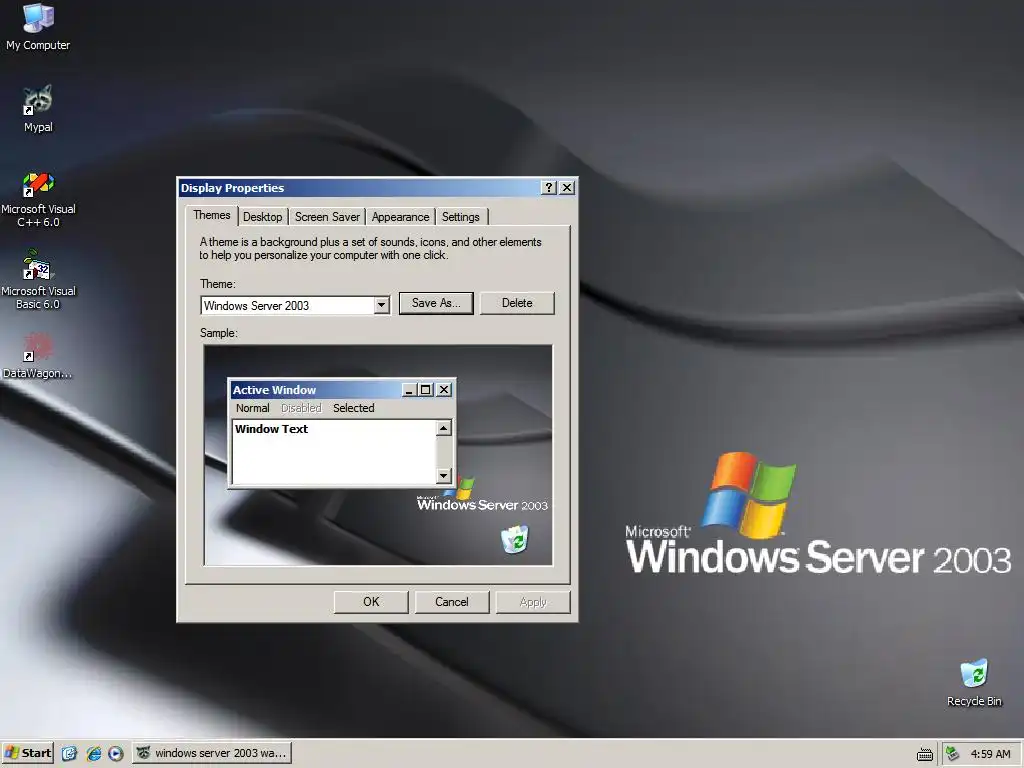
Task: Click sample window maximize button
Action: (426, 390)
